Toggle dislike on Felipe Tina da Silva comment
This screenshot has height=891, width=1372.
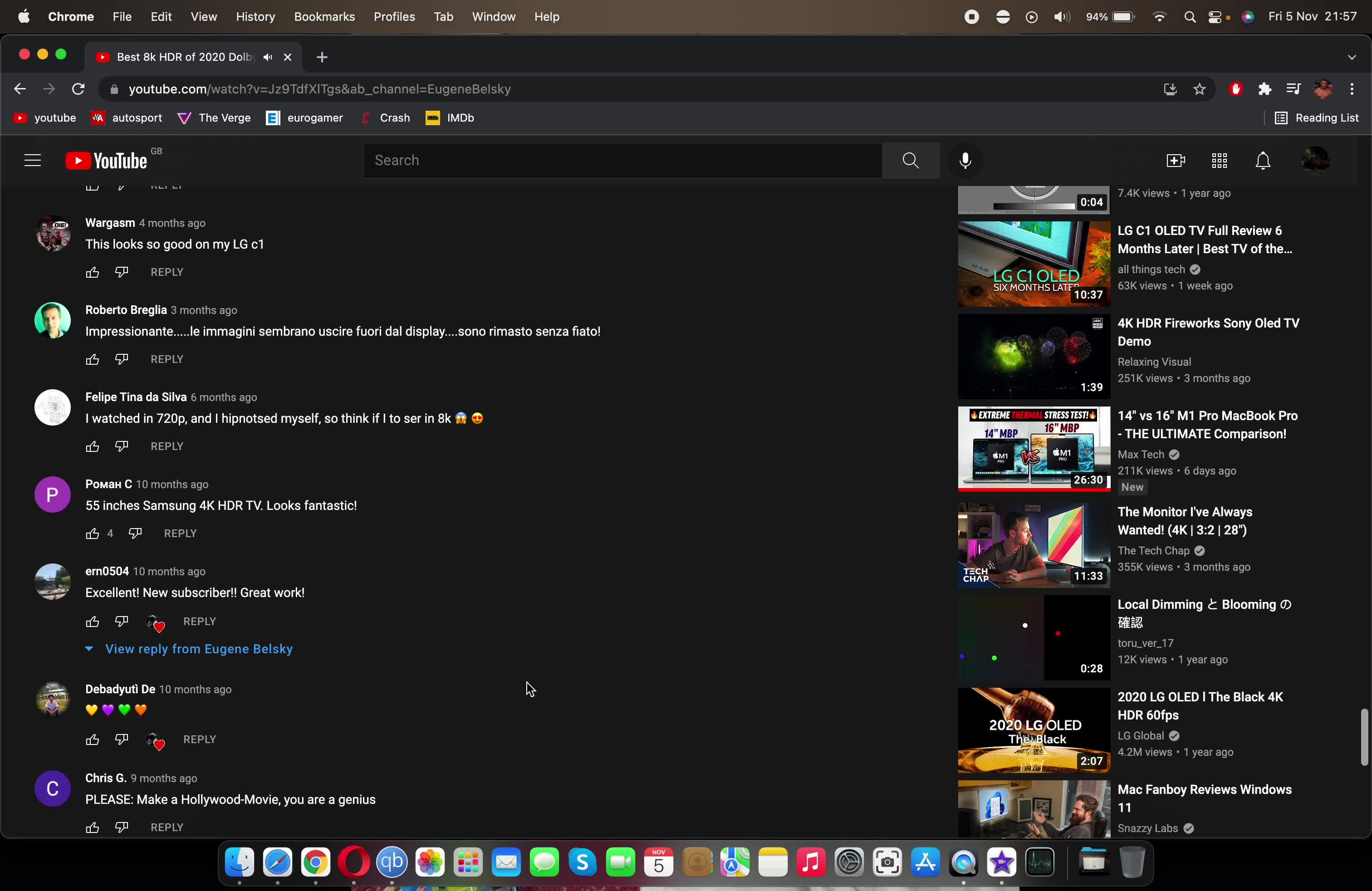(x=121, y=445)
